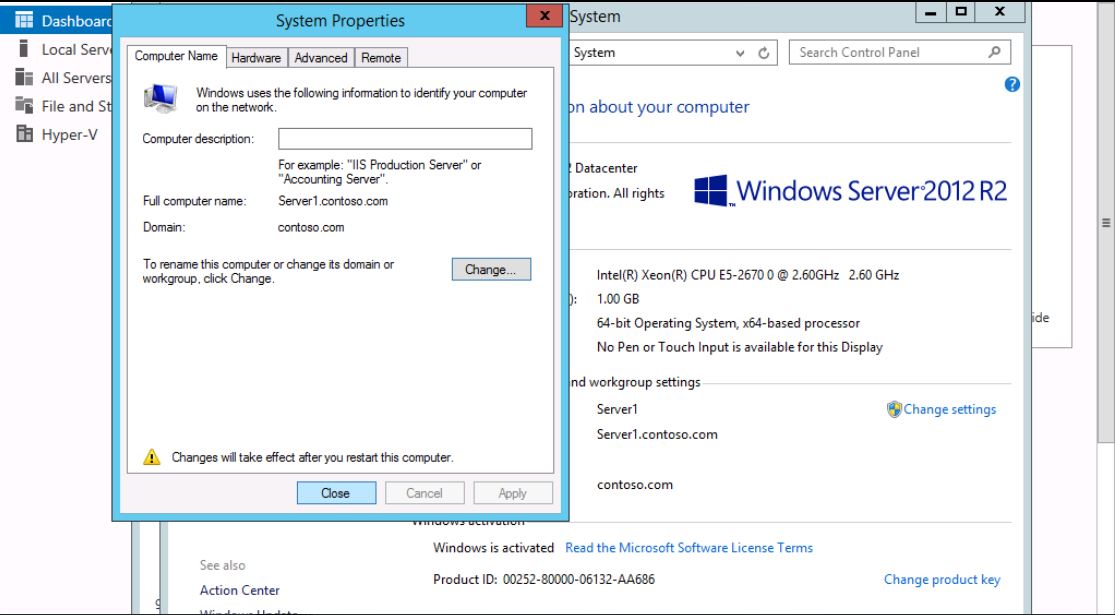Click Close in System Properties dialog
This screenshot has height=615, width=1115.
[x=336, y=493]
